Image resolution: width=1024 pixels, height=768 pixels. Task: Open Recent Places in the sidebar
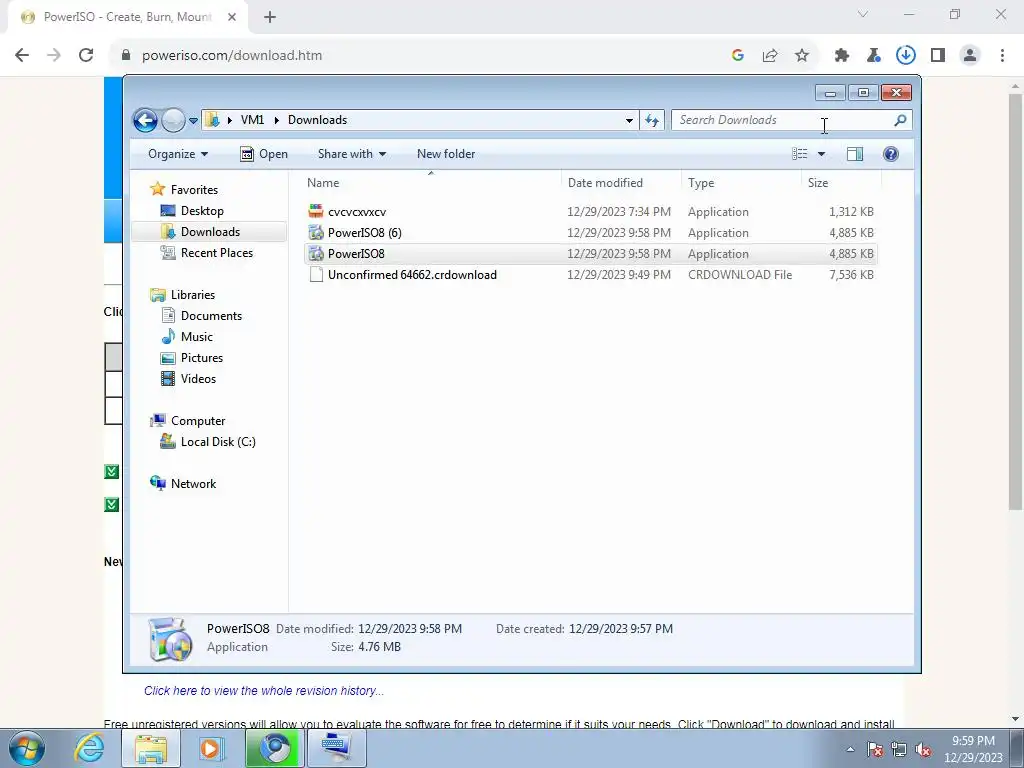(206, 253)
